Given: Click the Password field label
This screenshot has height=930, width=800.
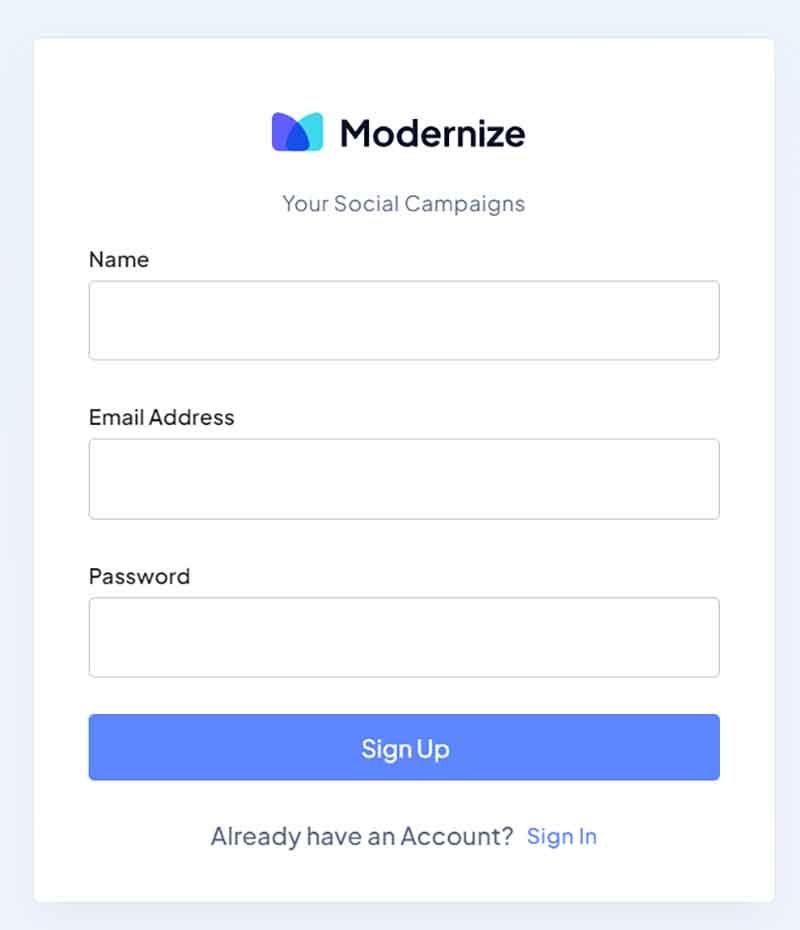Looking at the screenshot, I should click(140, 576).
